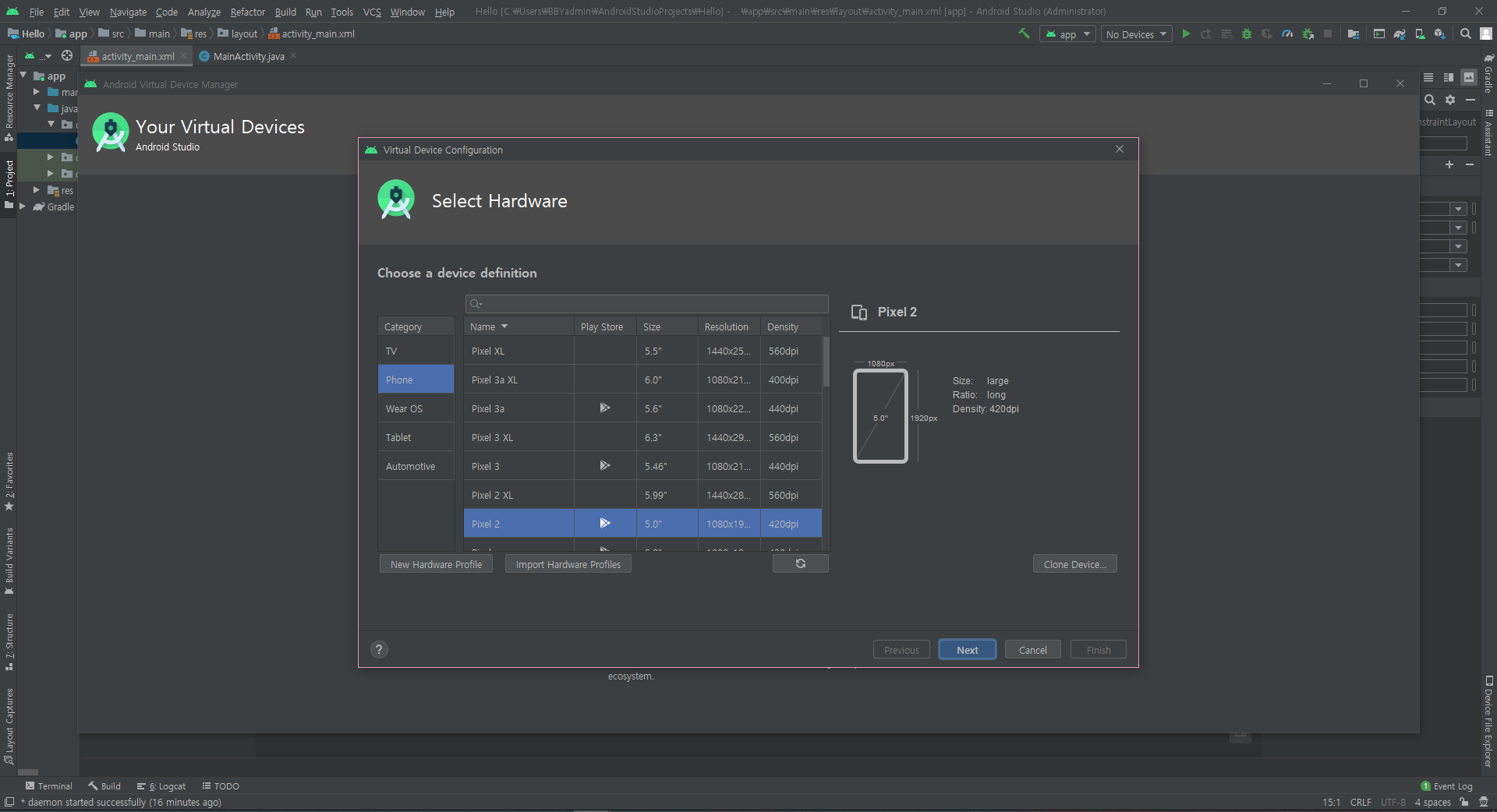
Task: Close the Virtual Device Configuration dialog
Action: 1120,149
